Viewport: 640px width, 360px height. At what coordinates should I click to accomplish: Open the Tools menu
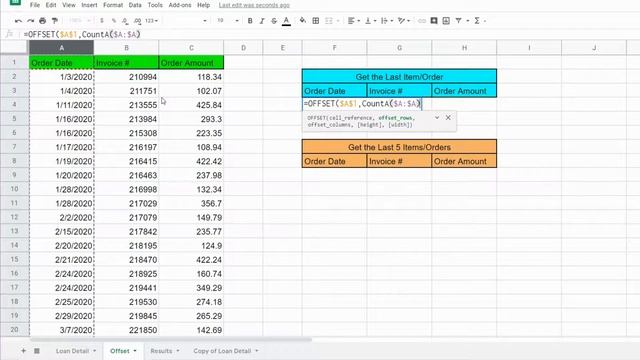155,5
